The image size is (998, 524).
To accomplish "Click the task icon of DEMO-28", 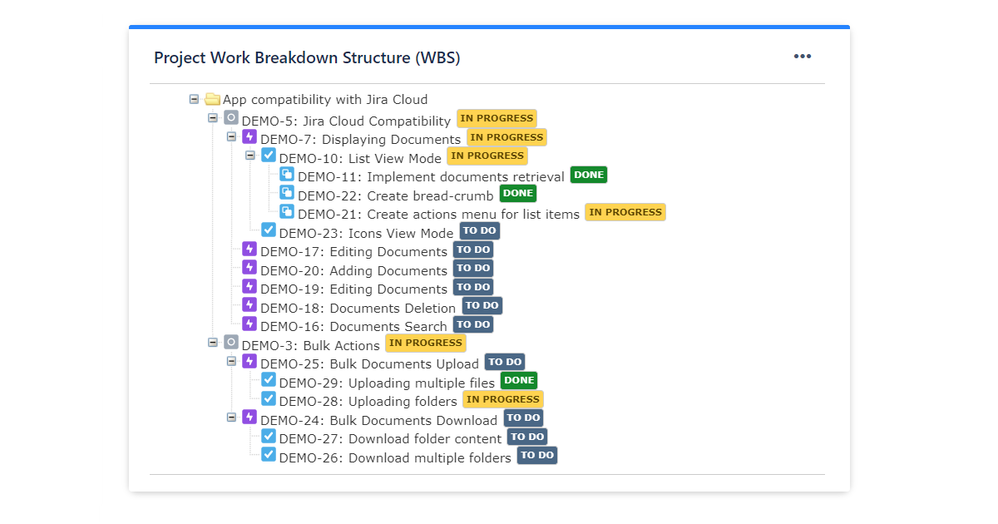I will pyautogui.click(x=269, y=399).
